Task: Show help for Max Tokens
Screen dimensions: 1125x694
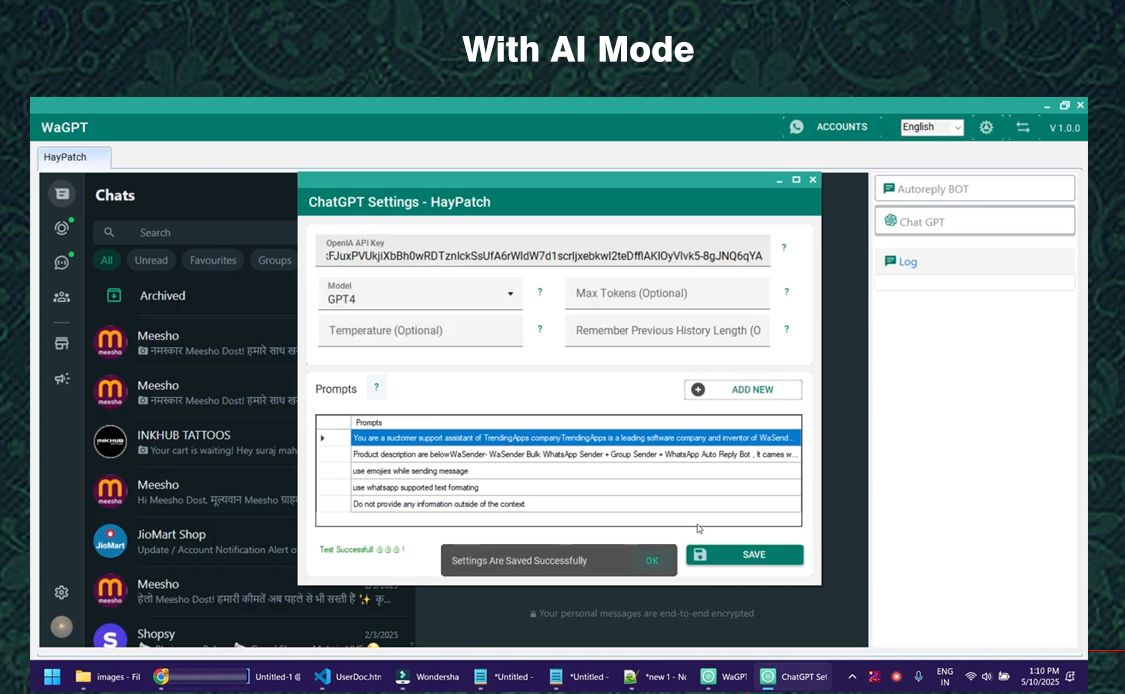Action: tap(787, 292)
